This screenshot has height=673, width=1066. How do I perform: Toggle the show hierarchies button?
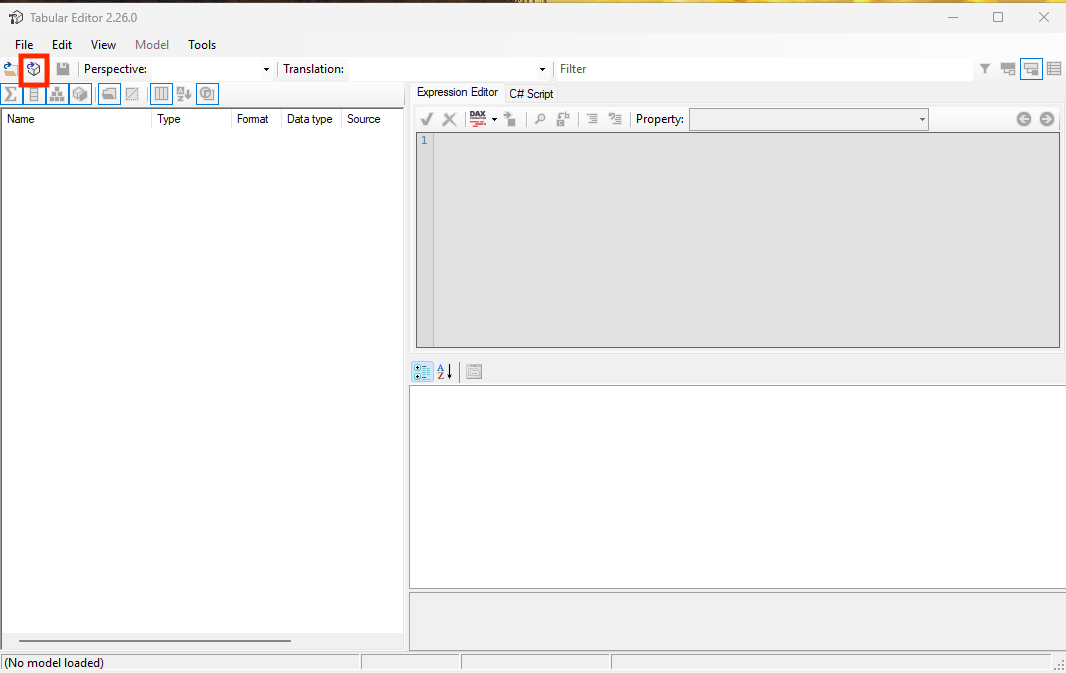tap(57, 94)
